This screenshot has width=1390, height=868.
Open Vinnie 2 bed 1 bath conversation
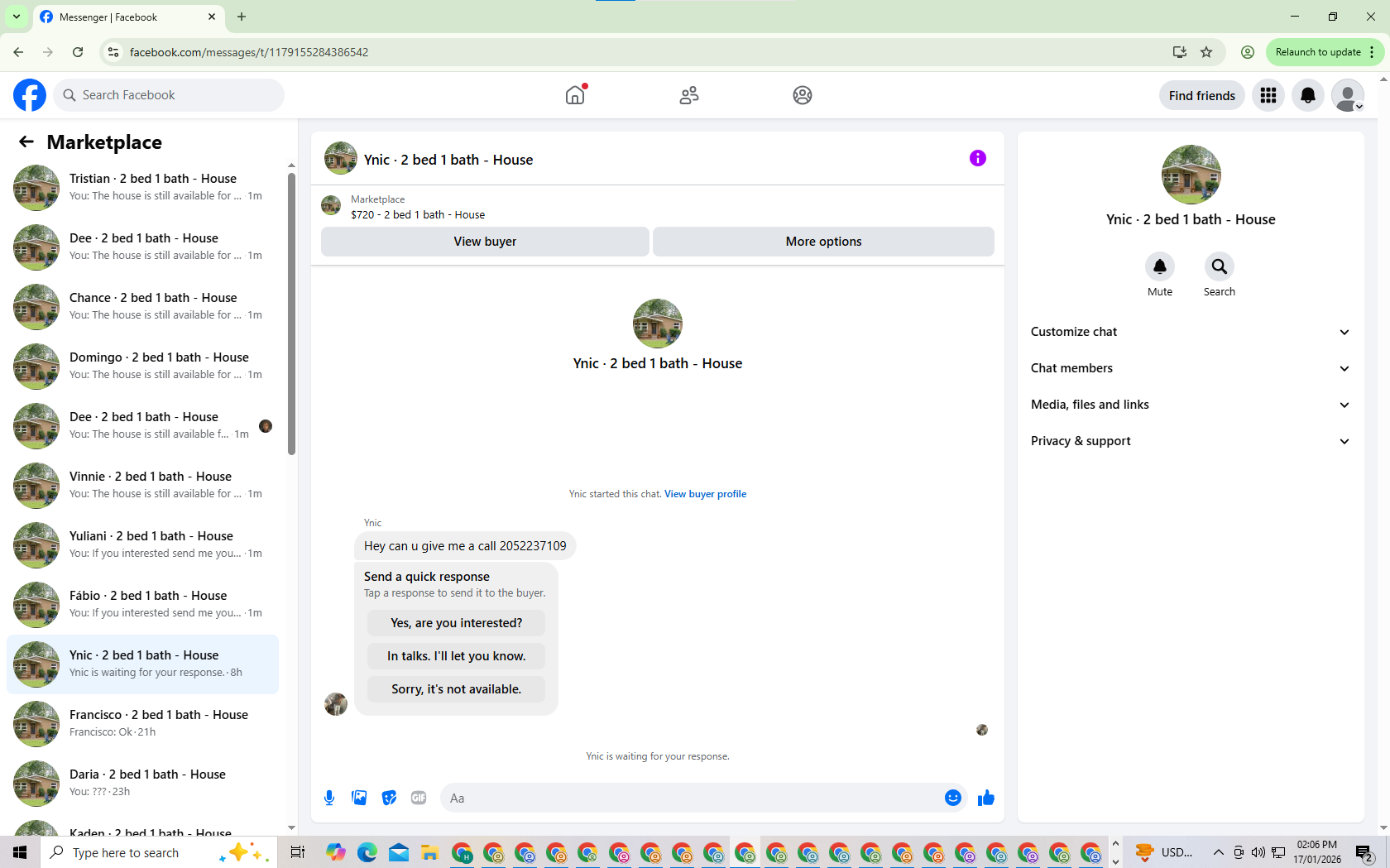click(142, 485)
